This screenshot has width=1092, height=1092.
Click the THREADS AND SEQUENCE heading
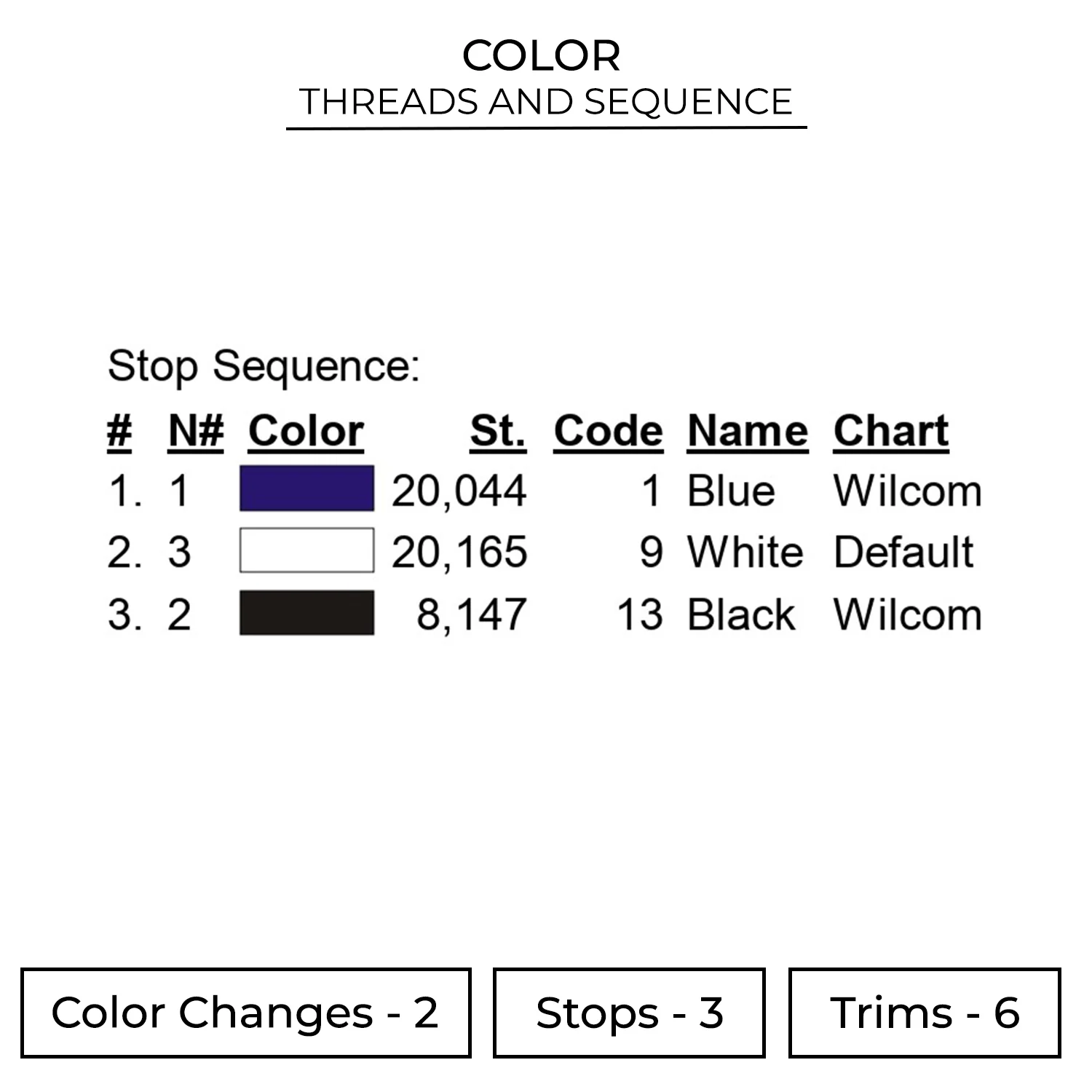(x=545, y=102)
